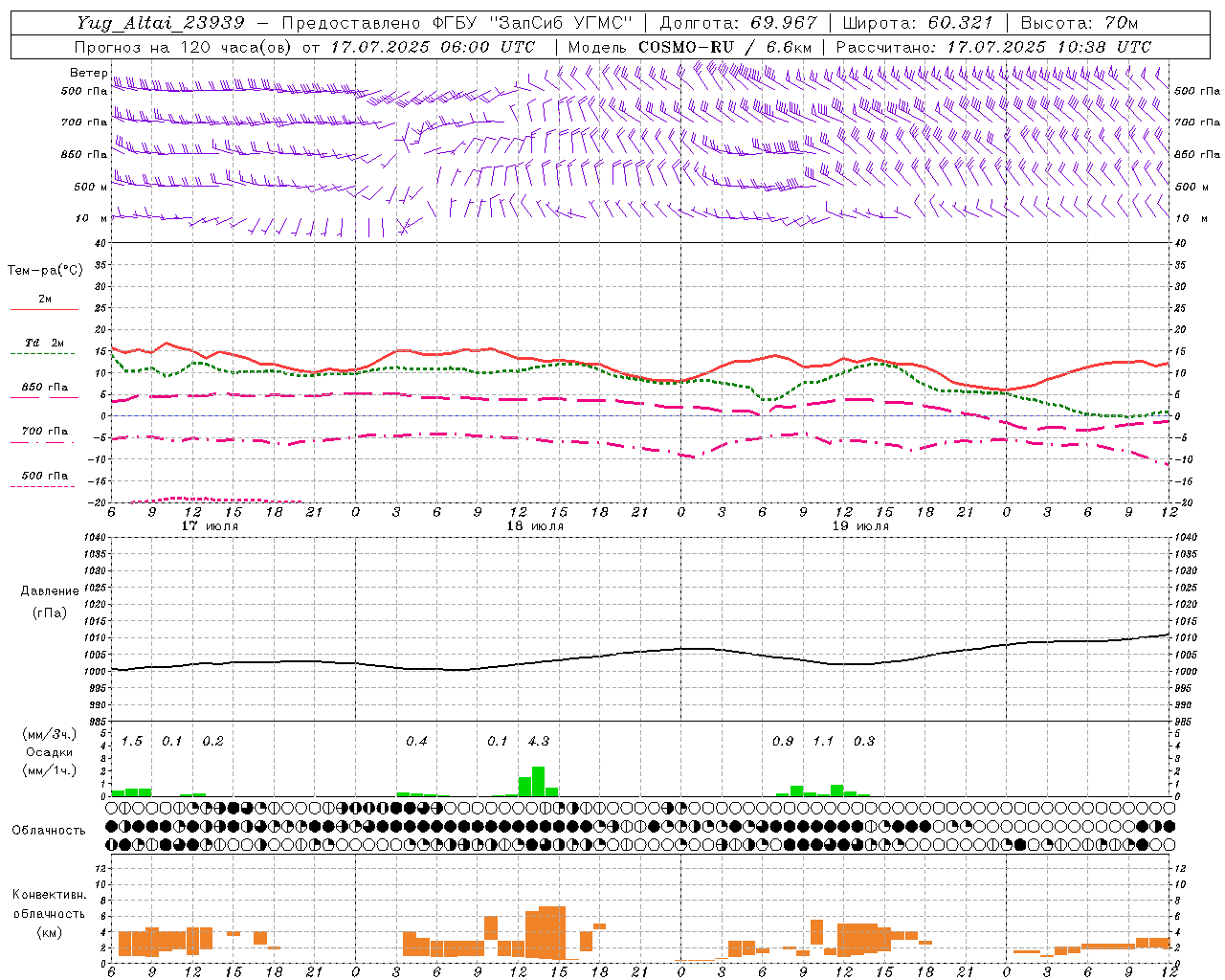Click the 0.4 precipitation total
The image size is (1225, 980).
(416, 741)
